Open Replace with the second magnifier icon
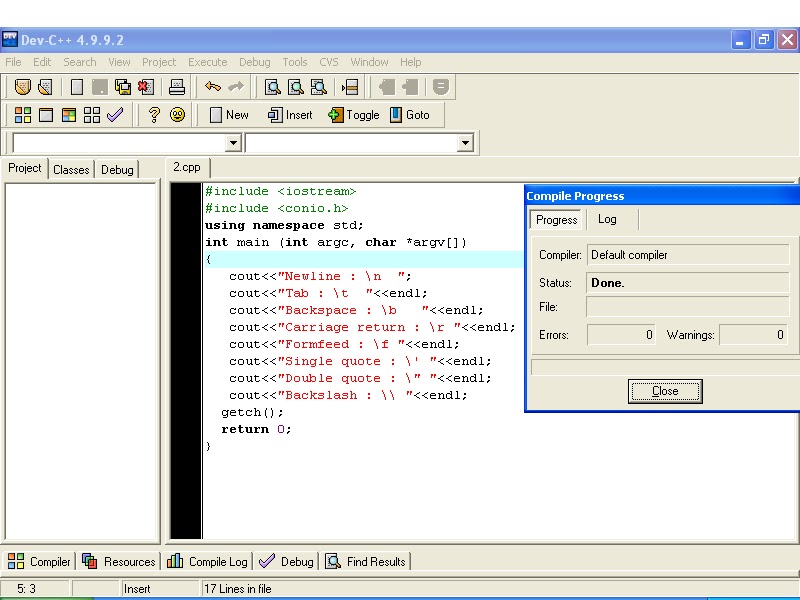 coord(296,87)
